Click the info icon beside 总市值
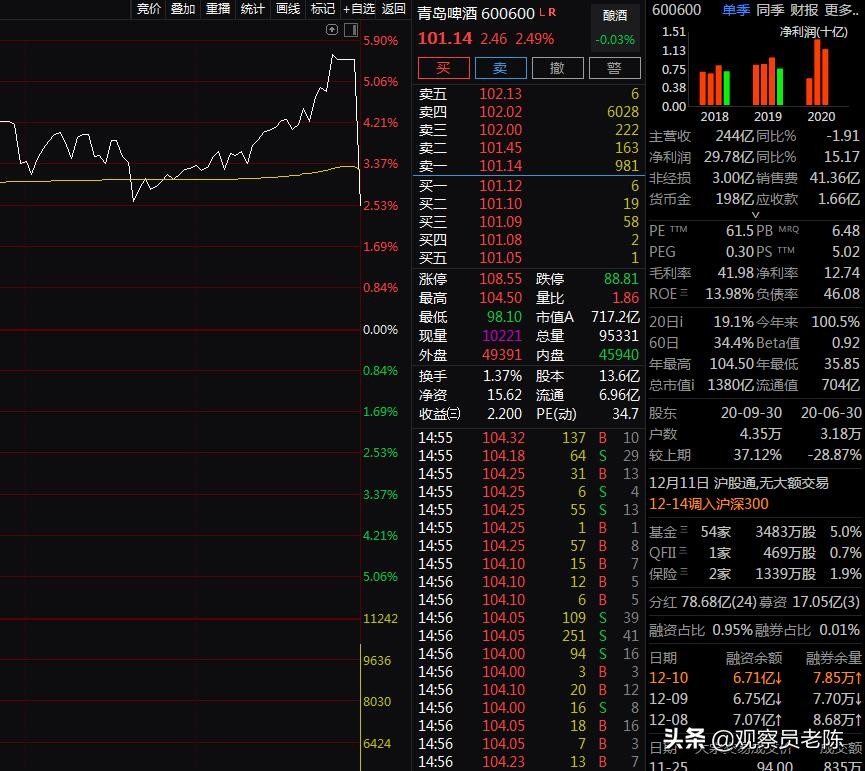865x771 pixels. click(x=693, y=384)
